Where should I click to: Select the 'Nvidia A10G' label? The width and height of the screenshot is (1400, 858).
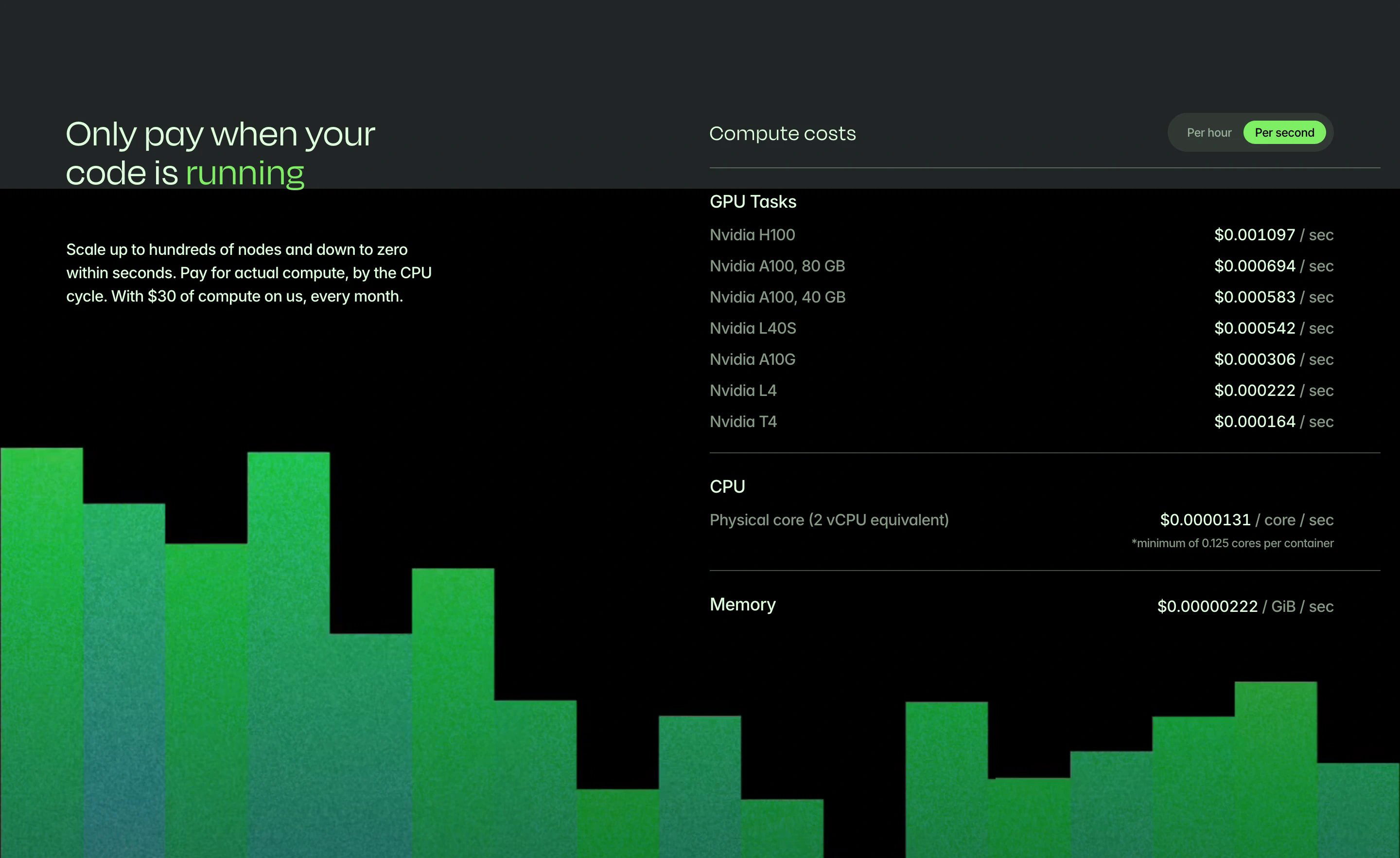coord(752,359)
